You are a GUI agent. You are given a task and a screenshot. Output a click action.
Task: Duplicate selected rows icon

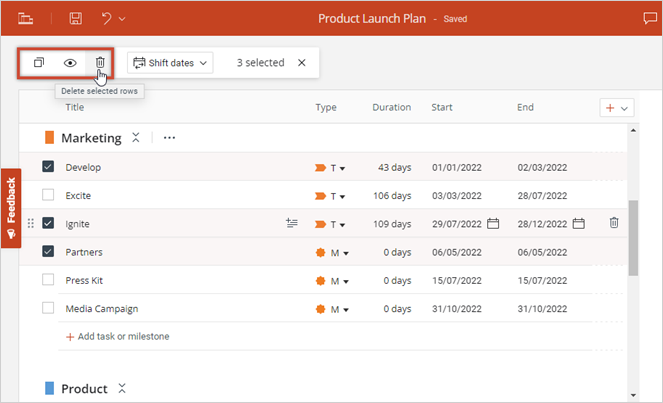(39, 63)
